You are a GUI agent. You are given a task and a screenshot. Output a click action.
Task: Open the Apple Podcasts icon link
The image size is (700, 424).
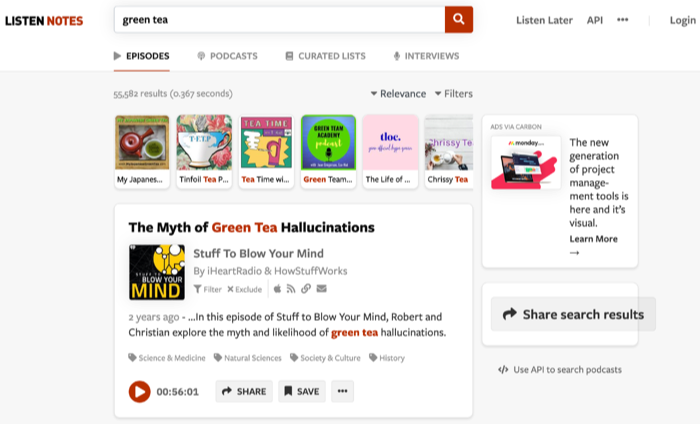tap(277, 289)
